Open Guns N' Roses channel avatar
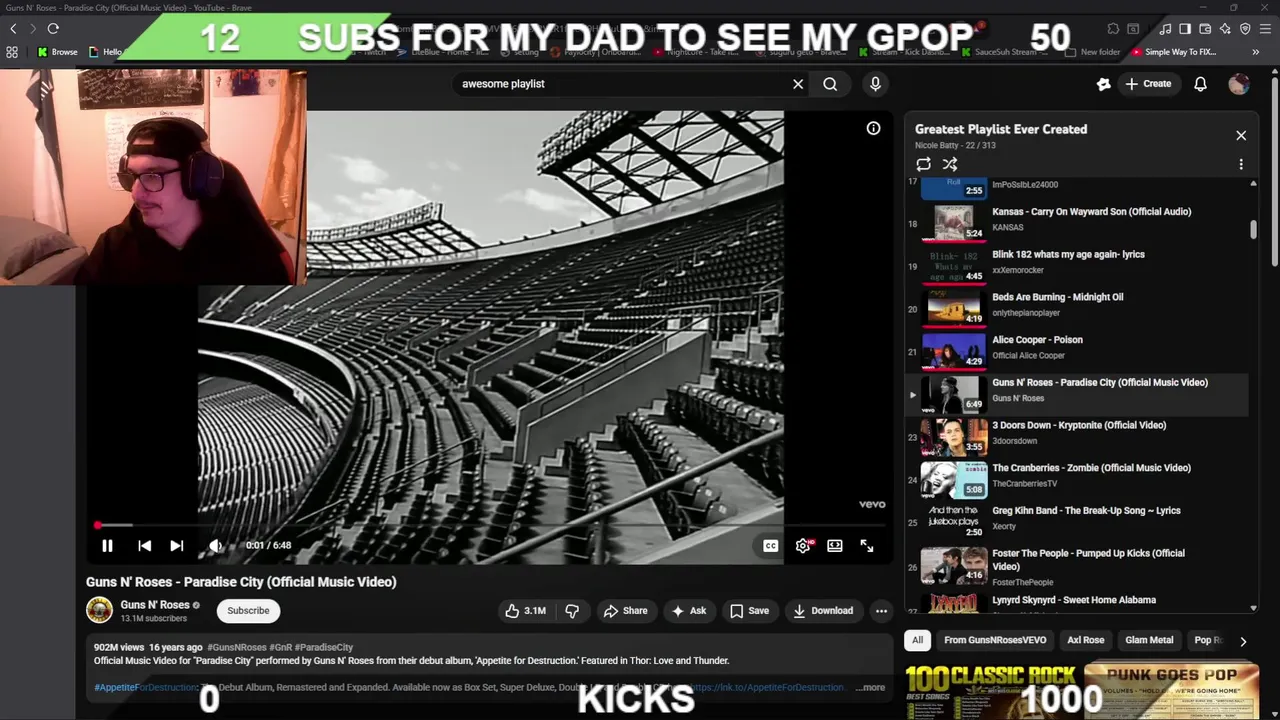Screen dimensions: 1280x720 pos(99,610)
